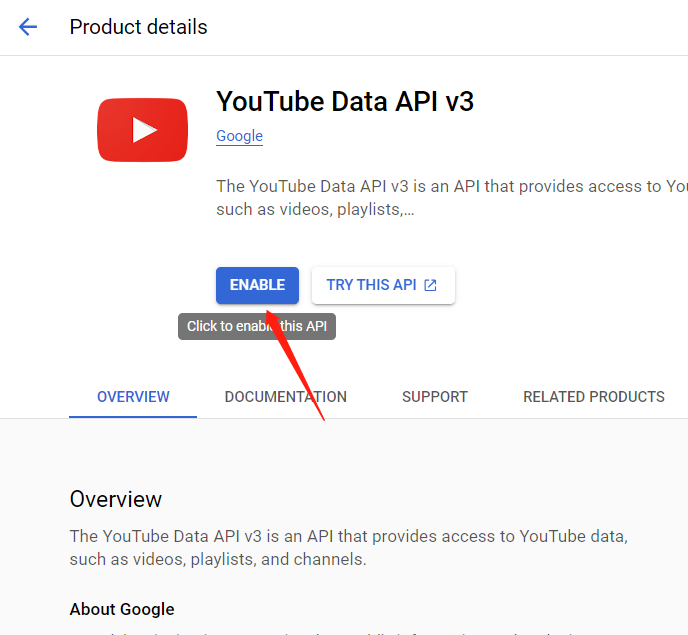Click the 'Product details' header text
The image size is (688, 635).
pos(138,27)
